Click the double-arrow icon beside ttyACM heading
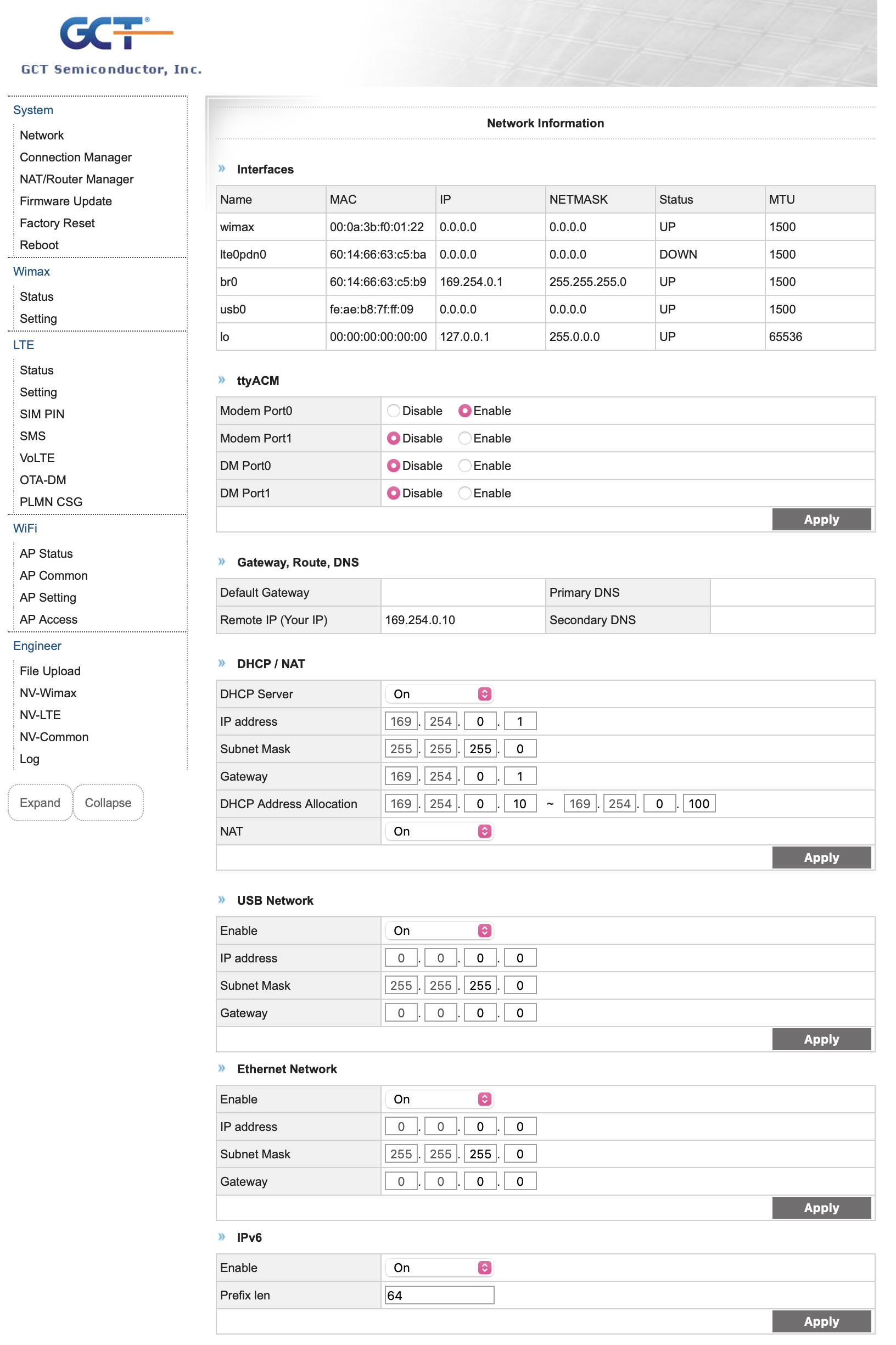The height and width of the screenshot is (1345, 896). (x=222, y=380)
